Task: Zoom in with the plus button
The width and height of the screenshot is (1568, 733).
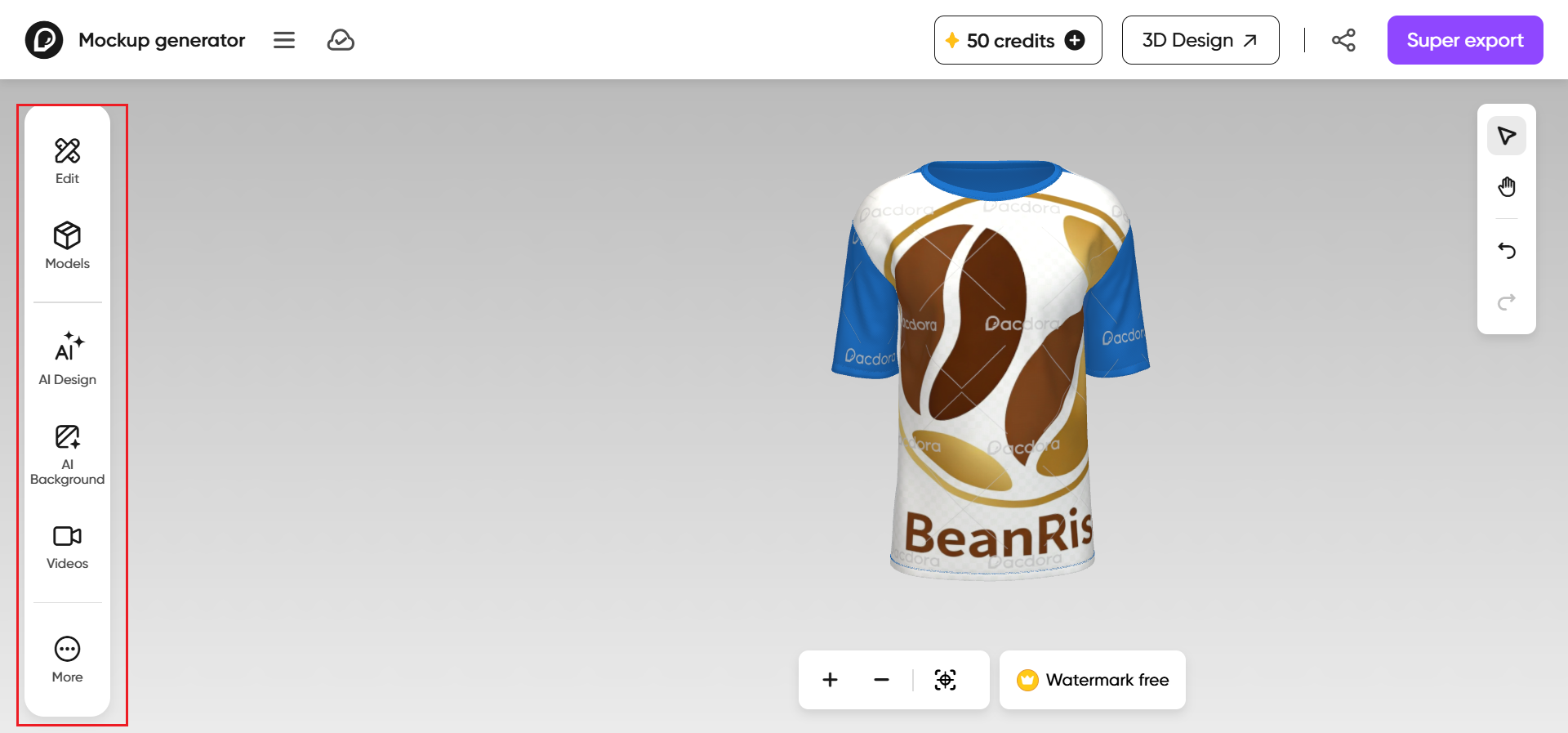Action: click(x=830, y=680)
